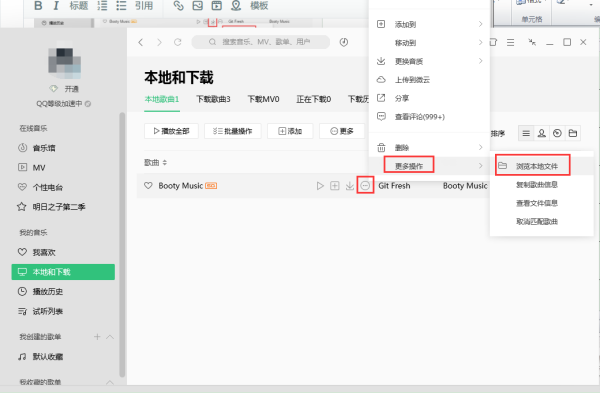The height and width of the screenshot is (393, 600).
Task: Open 试听列表 in the sidebar
Action: click(40, 311)
